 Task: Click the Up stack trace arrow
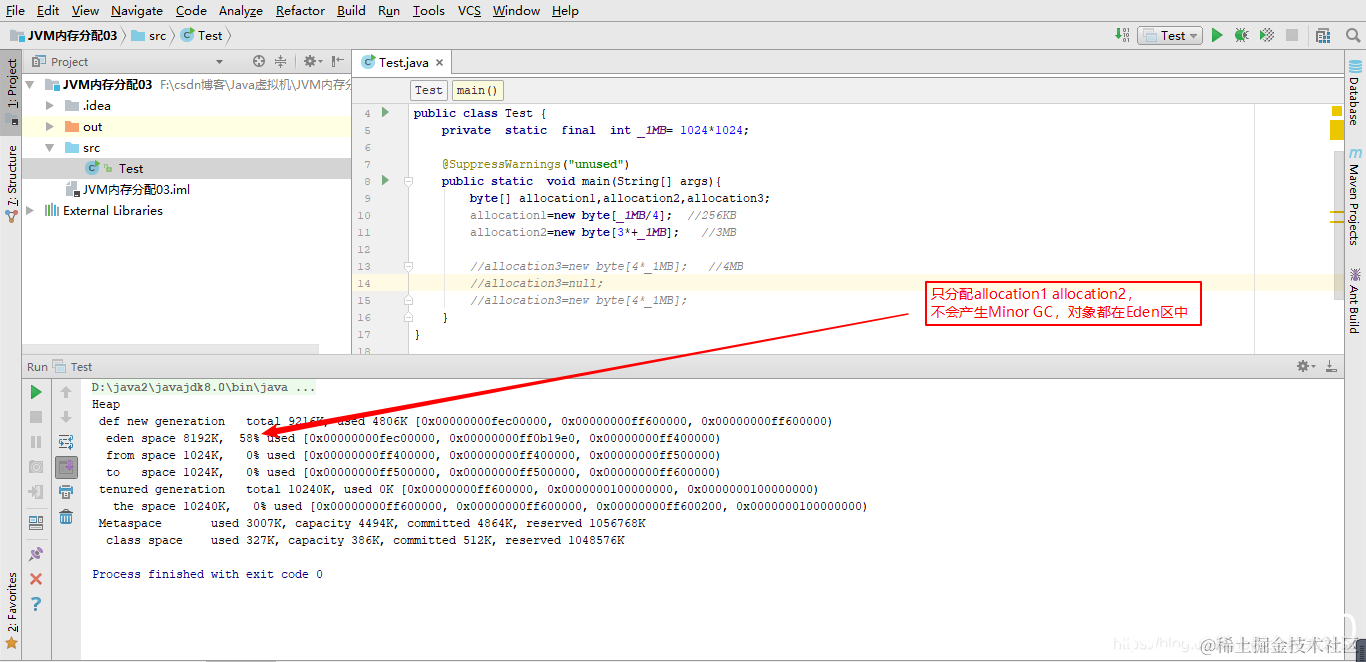(x=66, y=392)
